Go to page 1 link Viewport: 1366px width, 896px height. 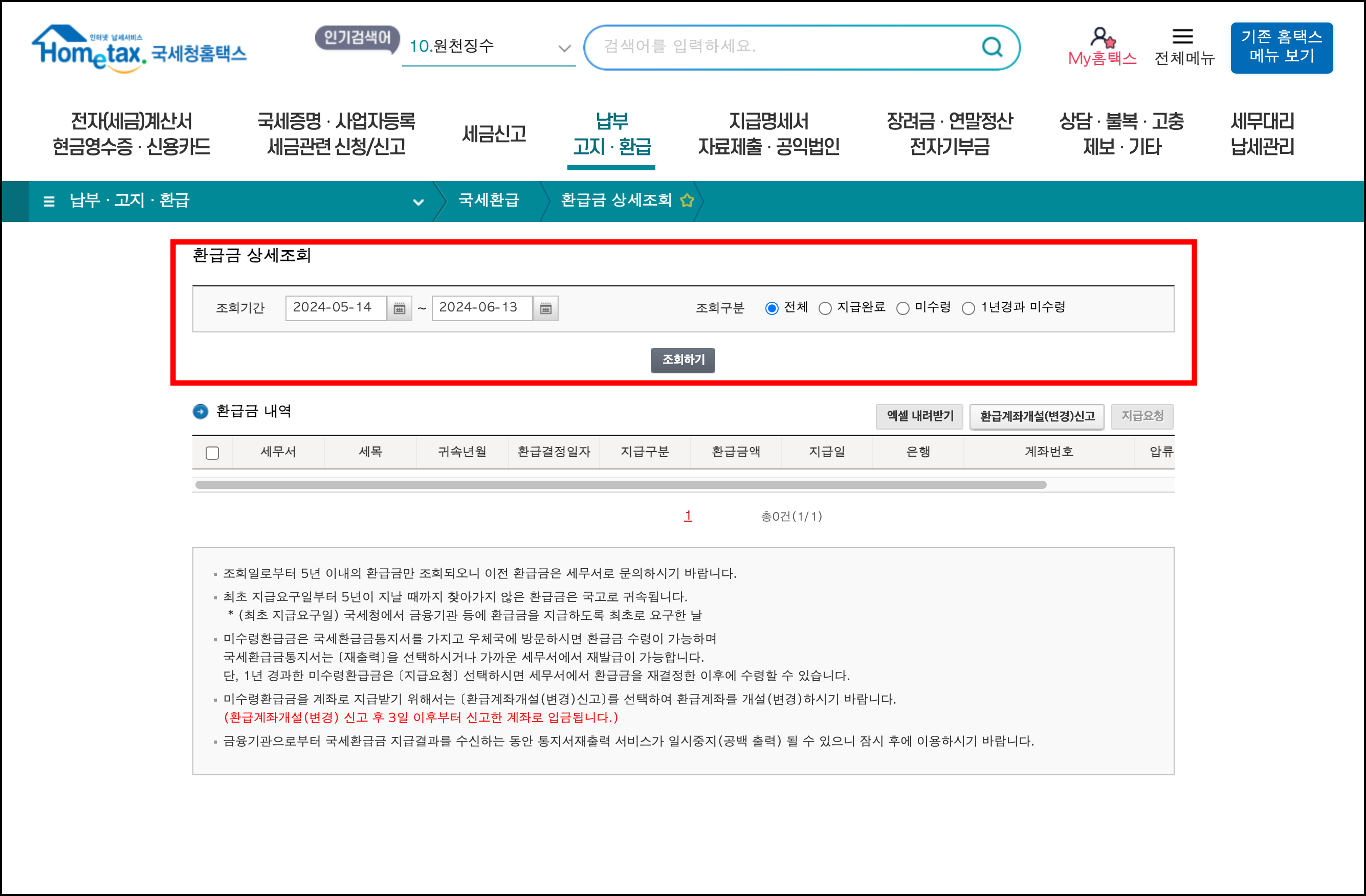pos(688,516)
